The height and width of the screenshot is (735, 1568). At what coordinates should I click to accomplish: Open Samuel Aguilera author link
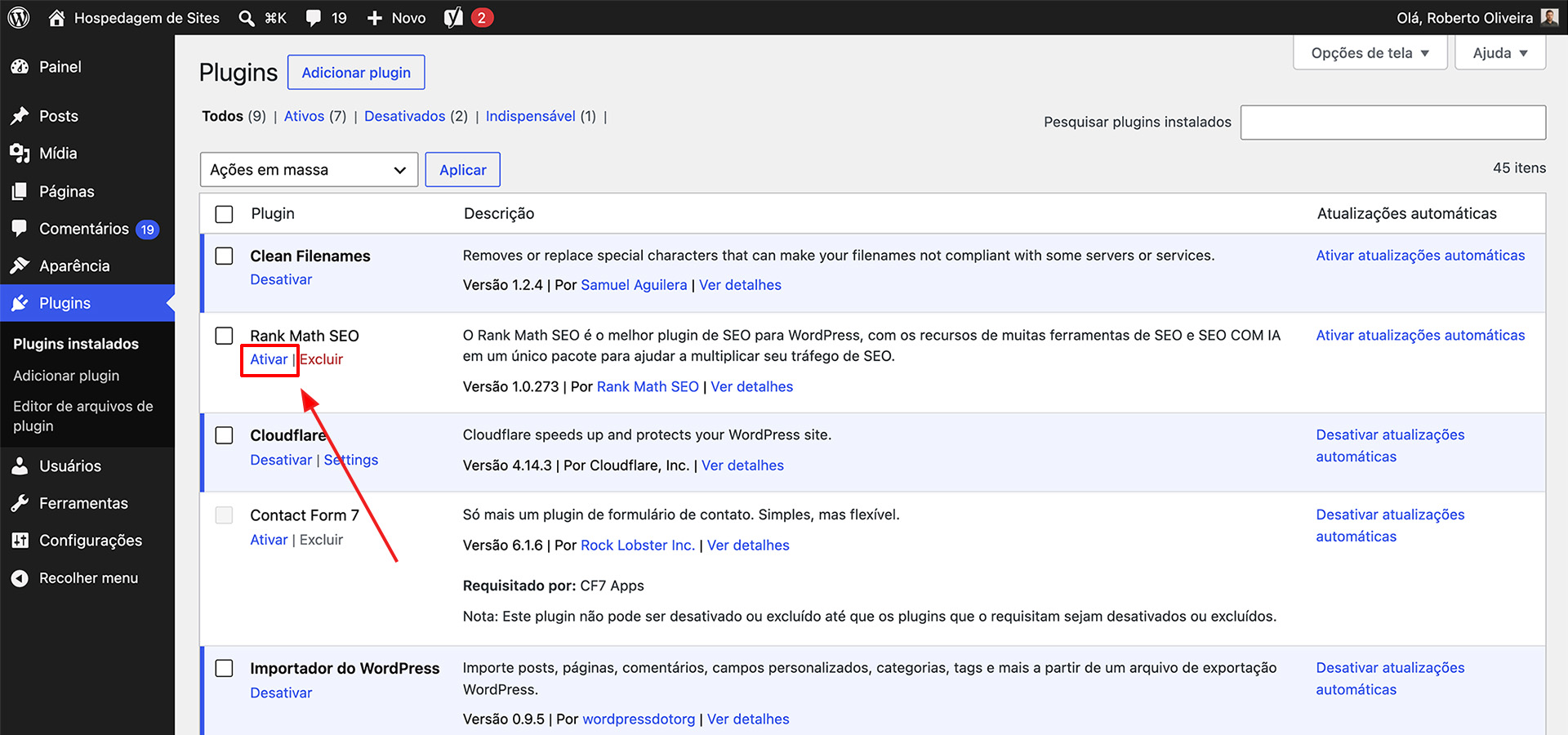[x=634, y=285]
